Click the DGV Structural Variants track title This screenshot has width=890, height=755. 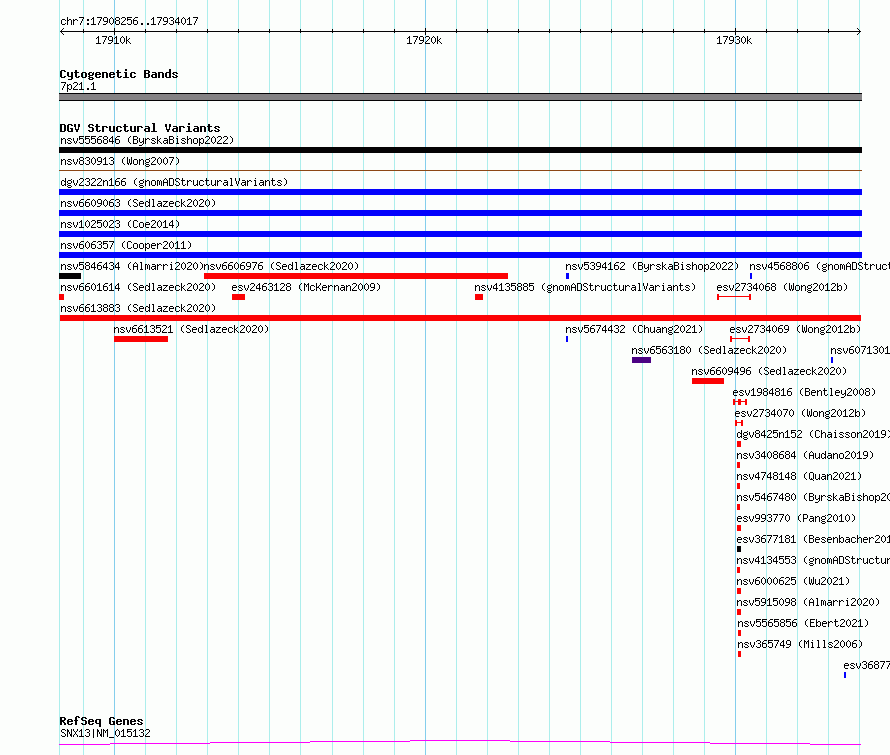(x=140, y=128)
